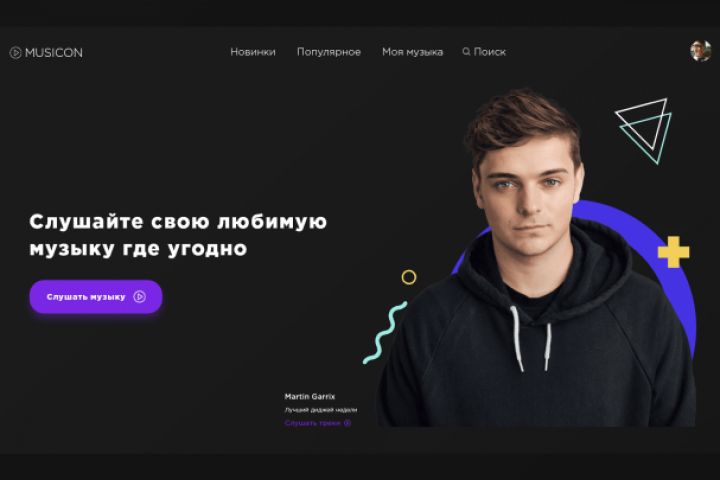Click the teal squiggle decoration
Viewport: 720px width, 480px height.
[x=385, y=333]
